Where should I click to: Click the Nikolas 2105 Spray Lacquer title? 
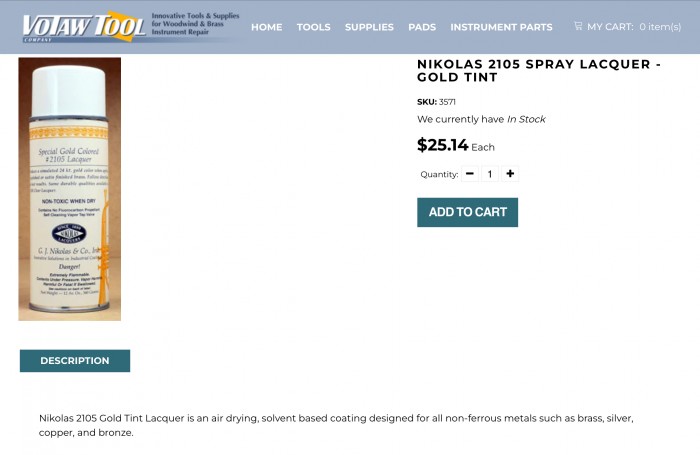tap(538, 70)
